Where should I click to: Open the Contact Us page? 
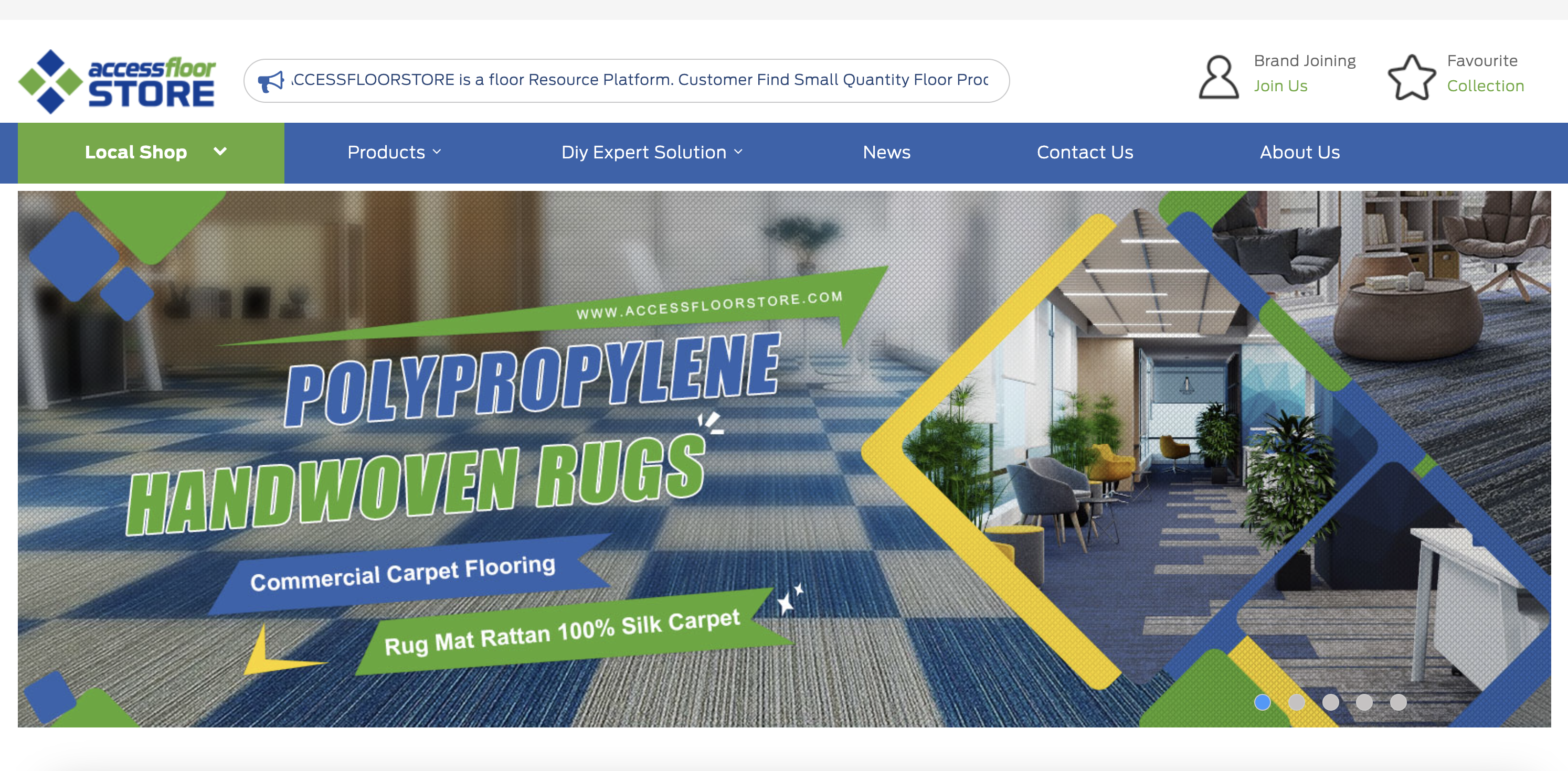[x=1085, y=152]
